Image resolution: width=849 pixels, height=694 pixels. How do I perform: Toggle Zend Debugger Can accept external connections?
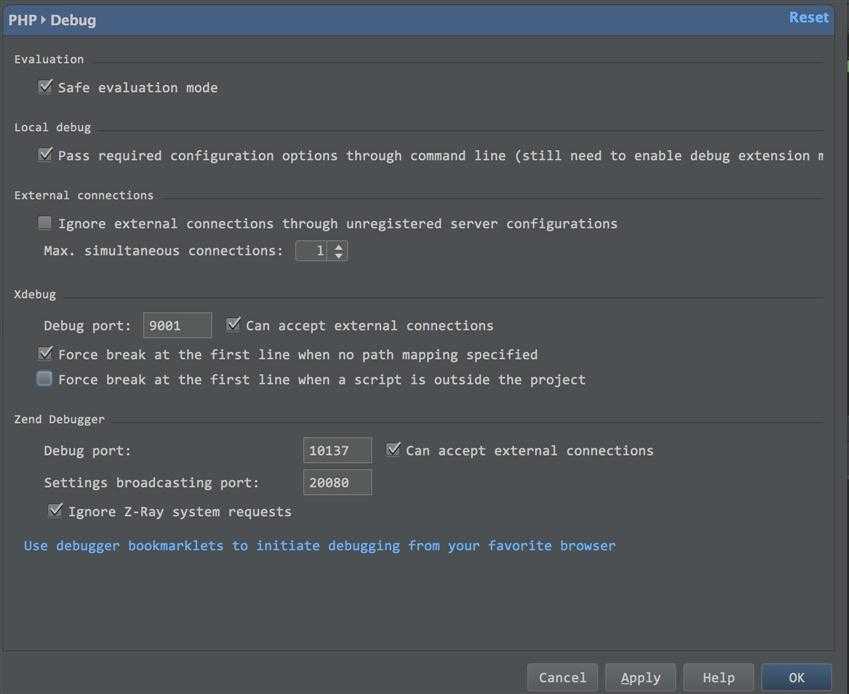point(393,449)
